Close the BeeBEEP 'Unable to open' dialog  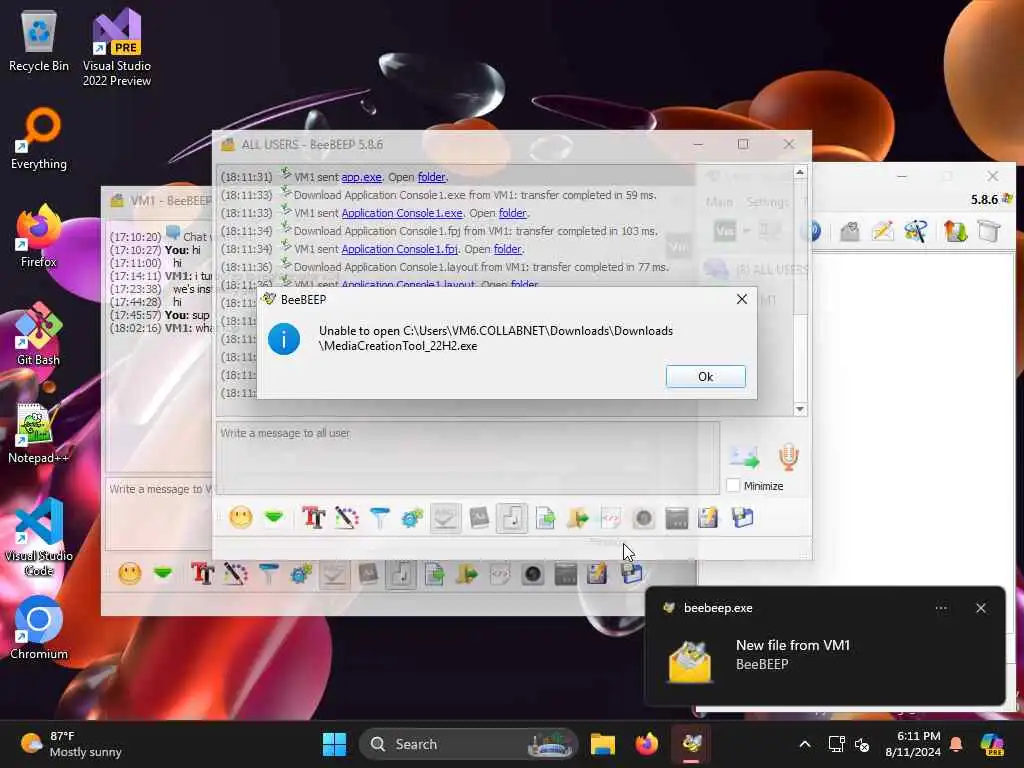point(742,299)
